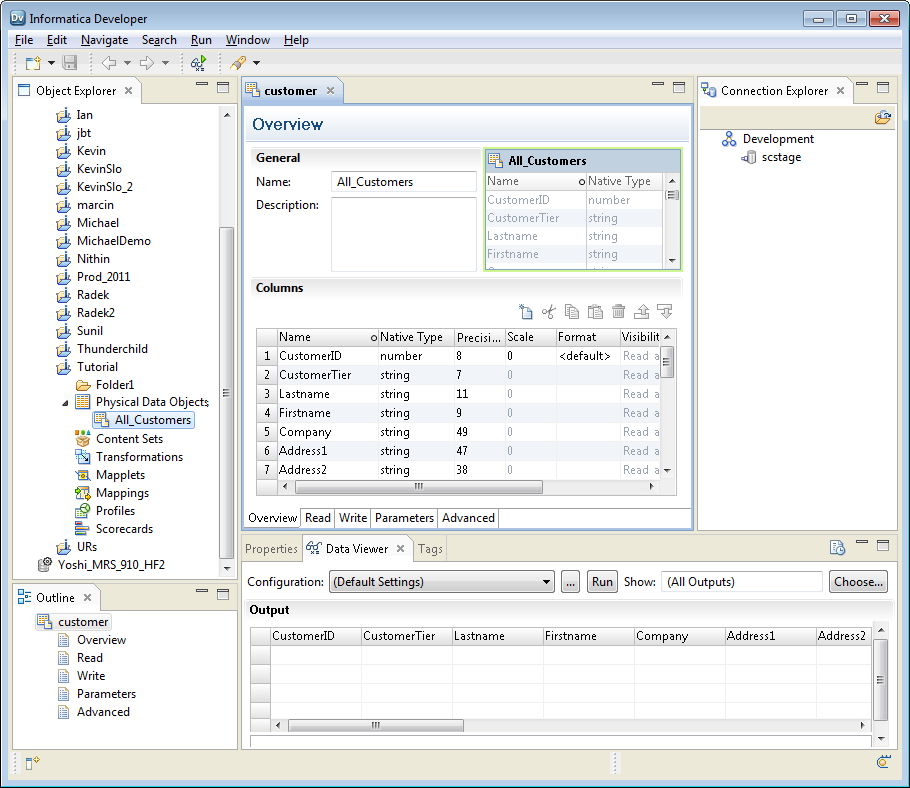Maximize the customer editor pane

click(679, 87)
